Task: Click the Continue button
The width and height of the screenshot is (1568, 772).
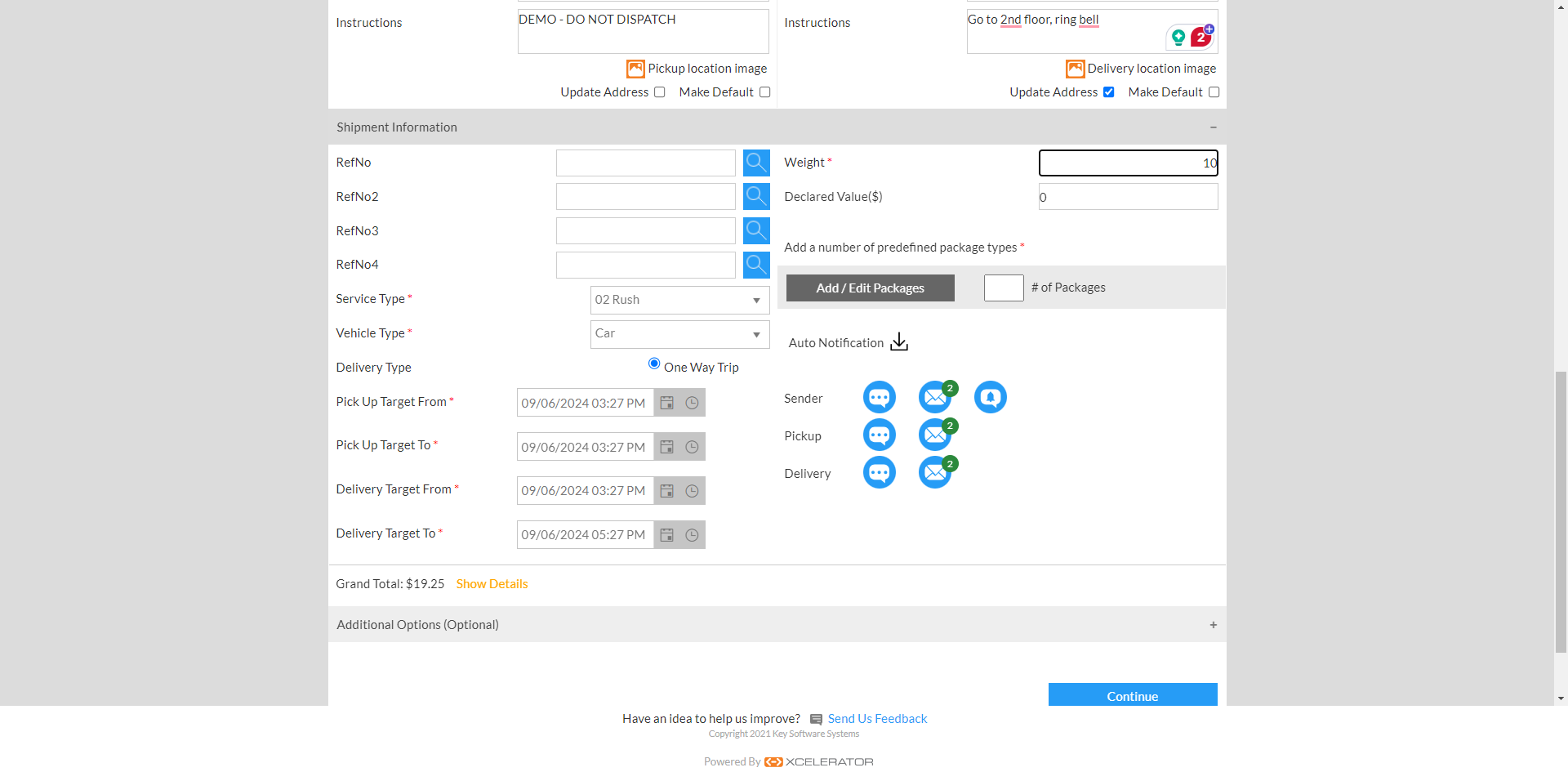Action: point(1133,694)
